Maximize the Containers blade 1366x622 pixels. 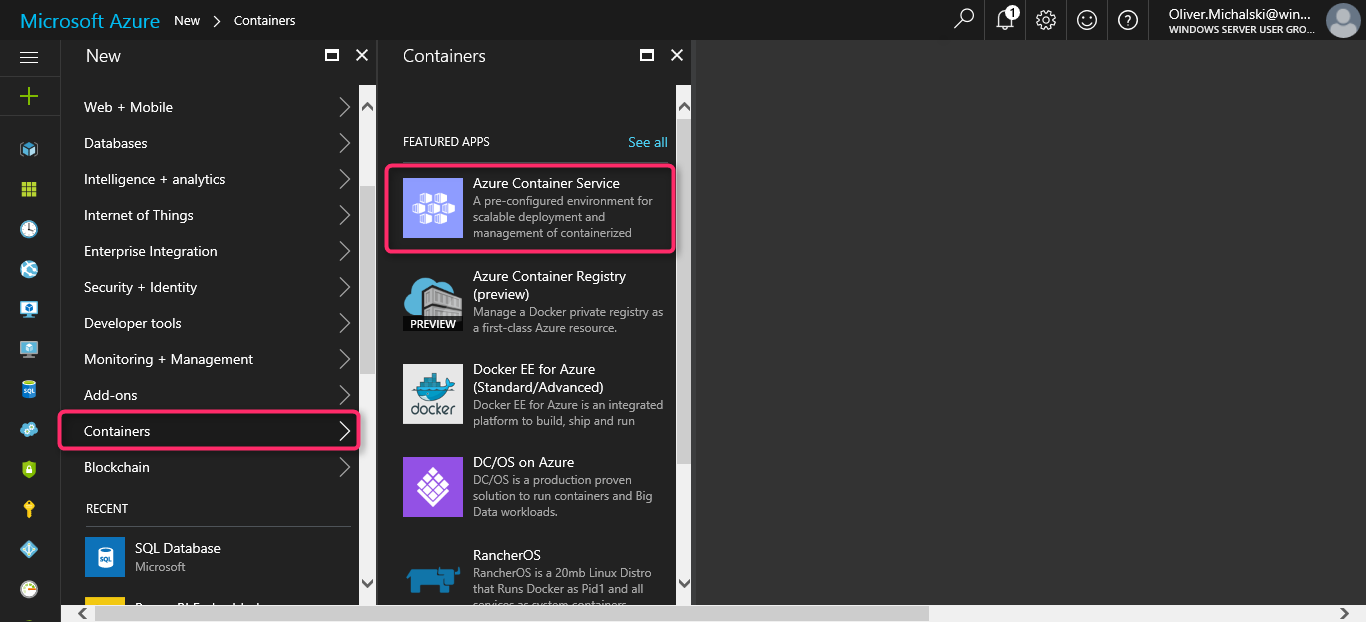click(647, 56)
